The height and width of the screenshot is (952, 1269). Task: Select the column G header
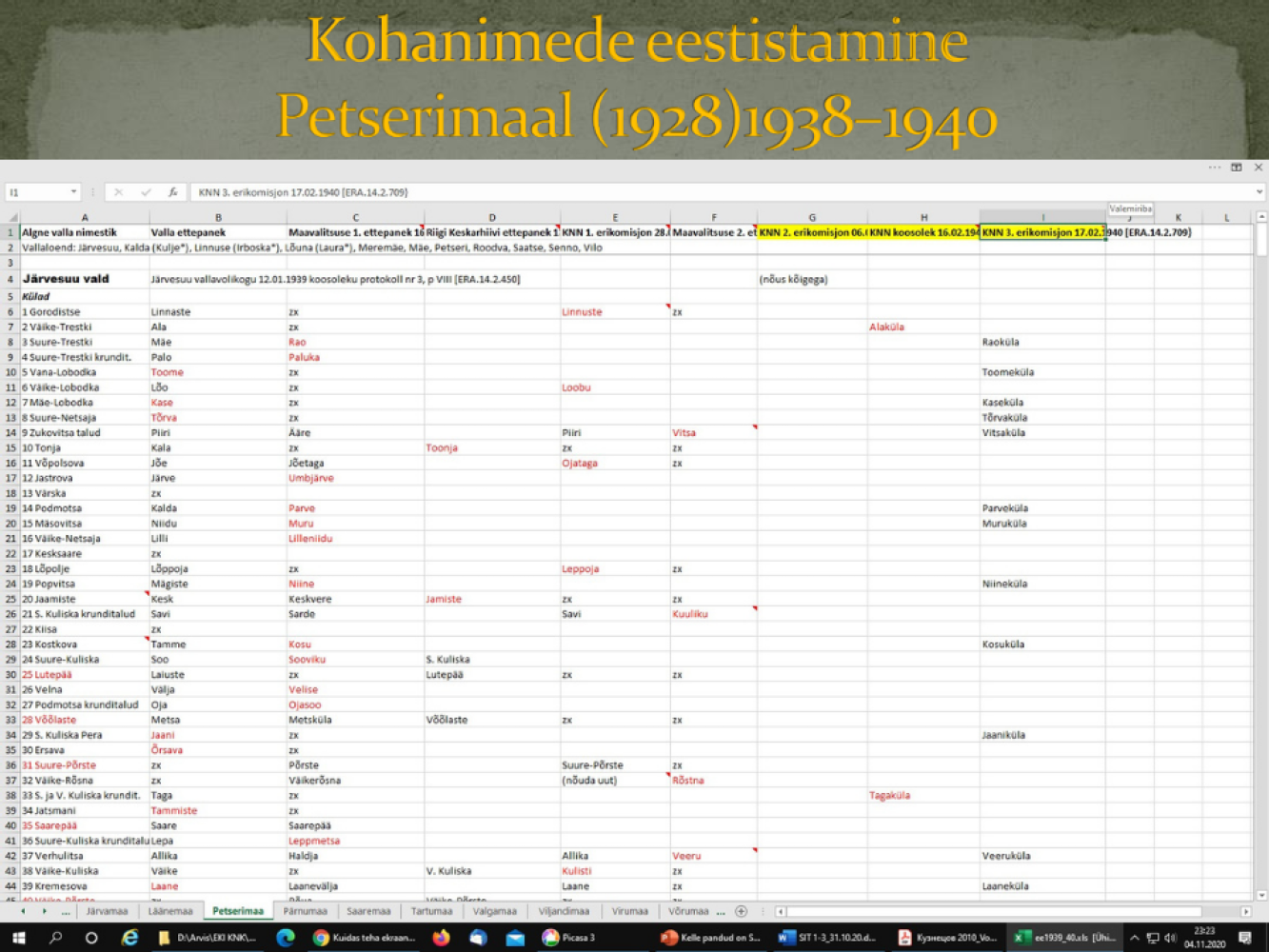coord(811,218)
